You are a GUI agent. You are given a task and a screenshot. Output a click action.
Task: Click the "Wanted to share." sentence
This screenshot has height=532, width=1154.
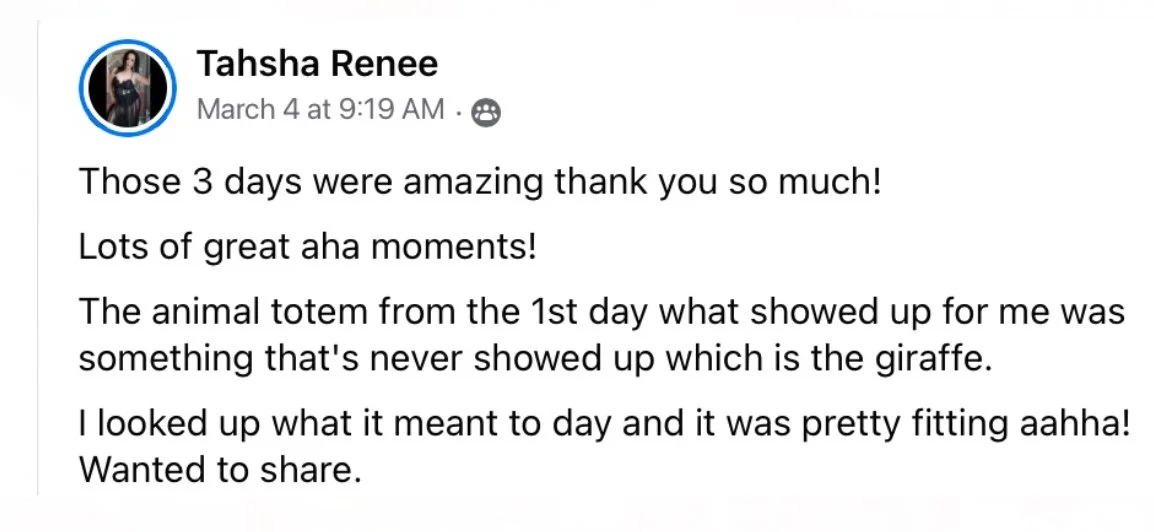click(x=220, y=469)
